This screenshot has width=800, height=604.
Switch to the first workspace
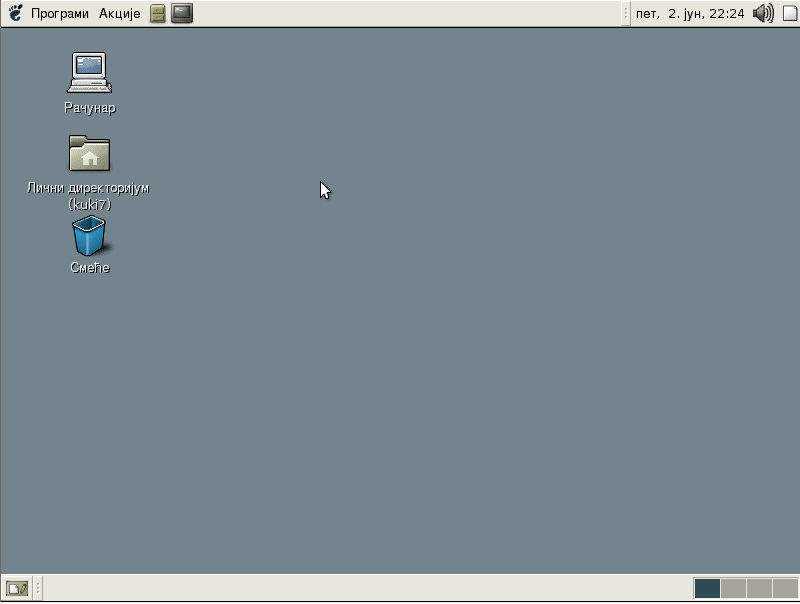pyautogui.click(x=707, y=588)
